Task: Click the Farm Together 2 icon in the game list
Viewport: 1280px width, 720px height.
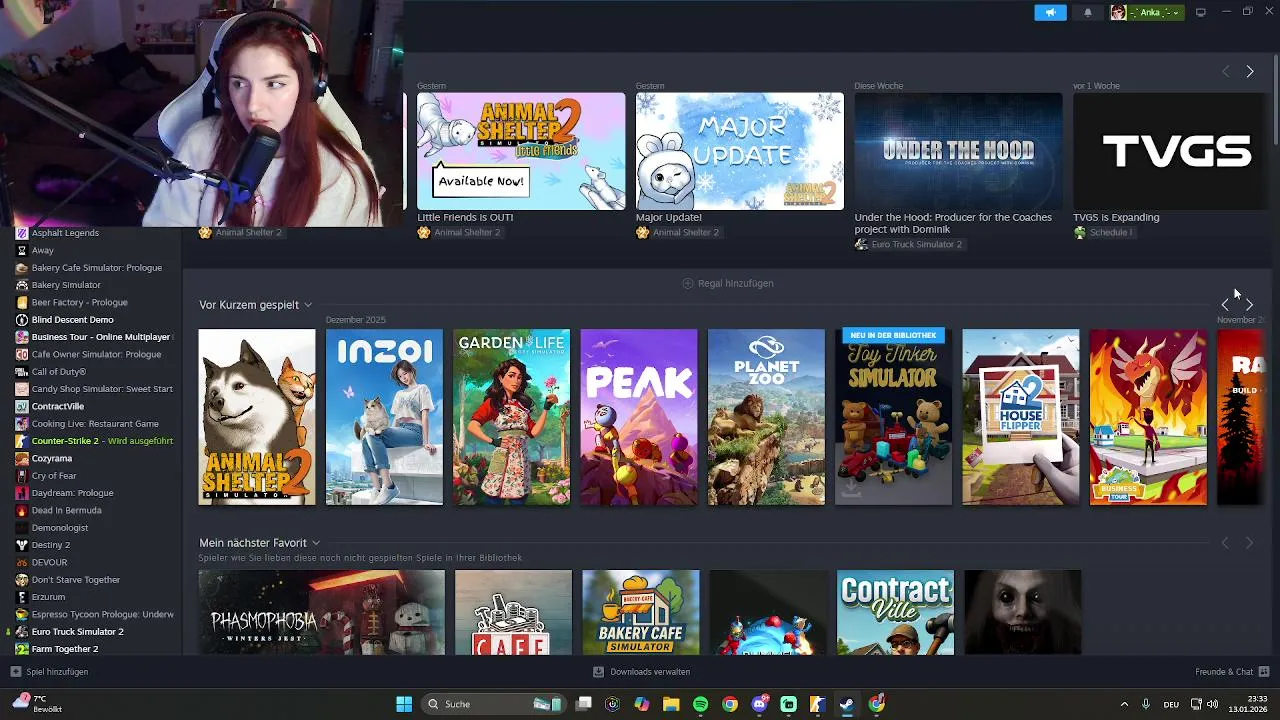Action: (22, 649)
